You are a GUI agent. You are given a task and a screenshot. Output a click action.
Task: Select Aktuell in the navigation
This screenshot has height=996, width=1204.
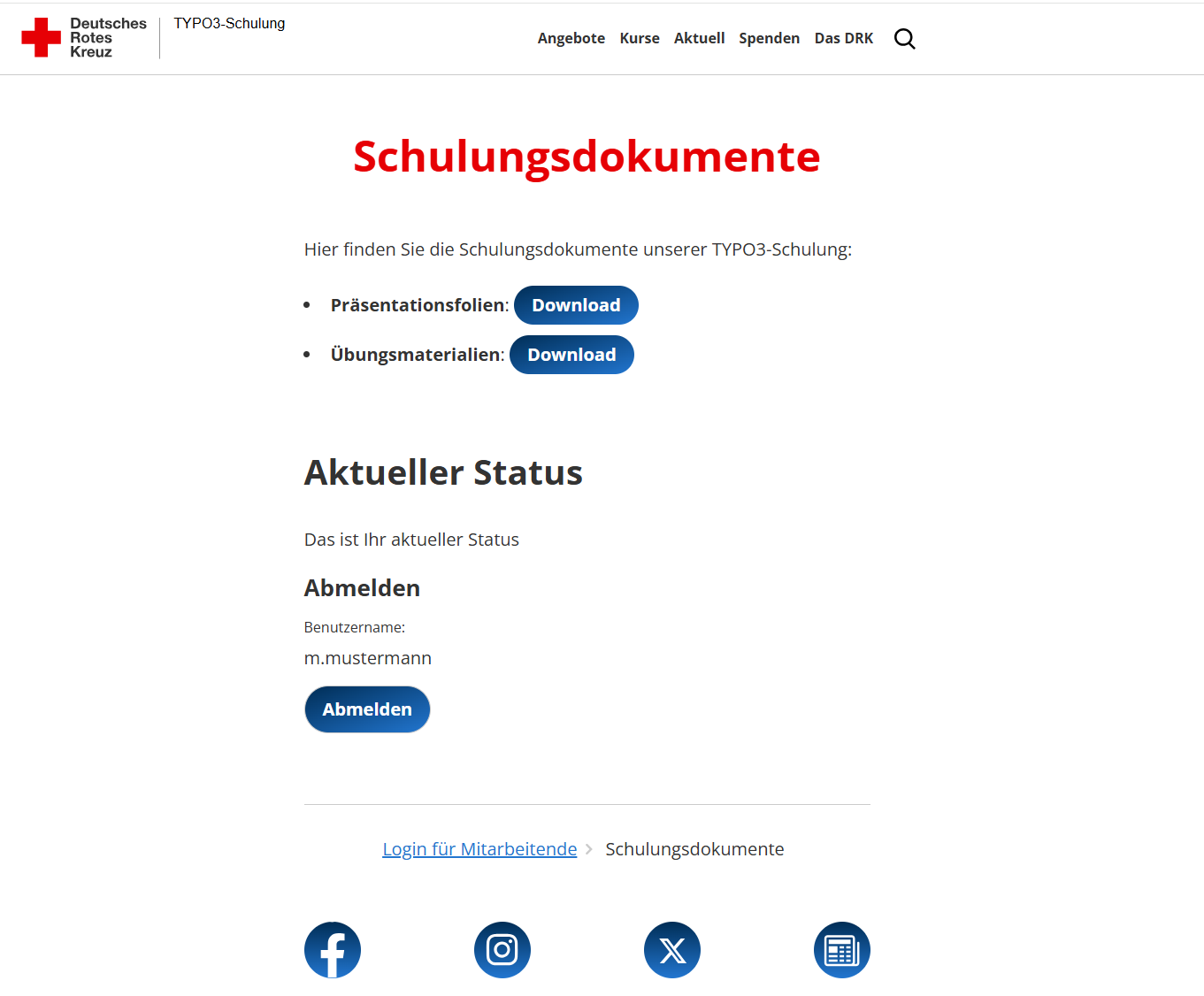pyautogui.click(x=699, y=38)
